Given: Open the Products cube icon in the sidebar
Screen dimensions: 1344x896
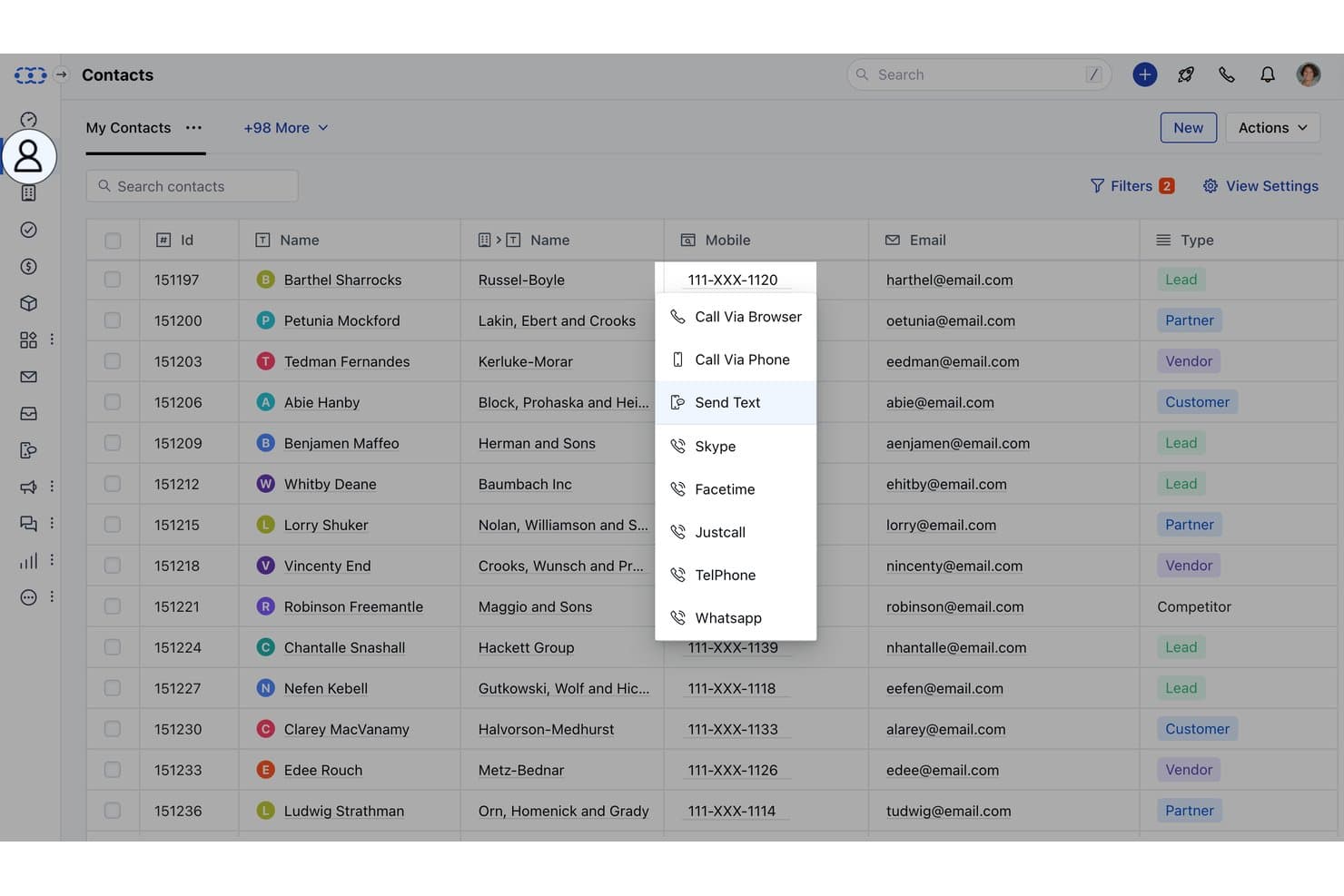Looking at the screenshot, I should point(28,303).
